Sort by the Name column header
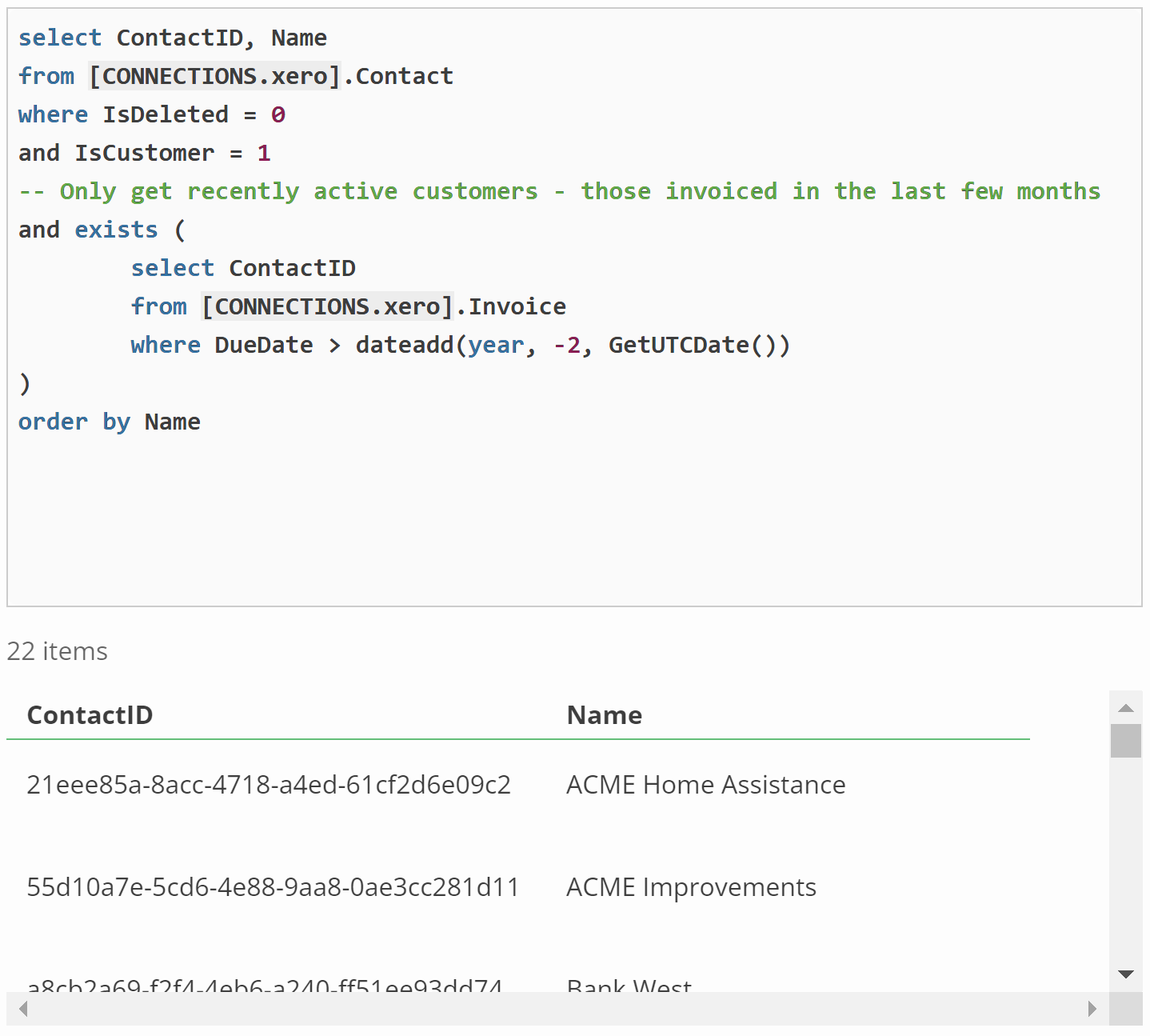1150x1036 pixels. (x=604, y=715)
